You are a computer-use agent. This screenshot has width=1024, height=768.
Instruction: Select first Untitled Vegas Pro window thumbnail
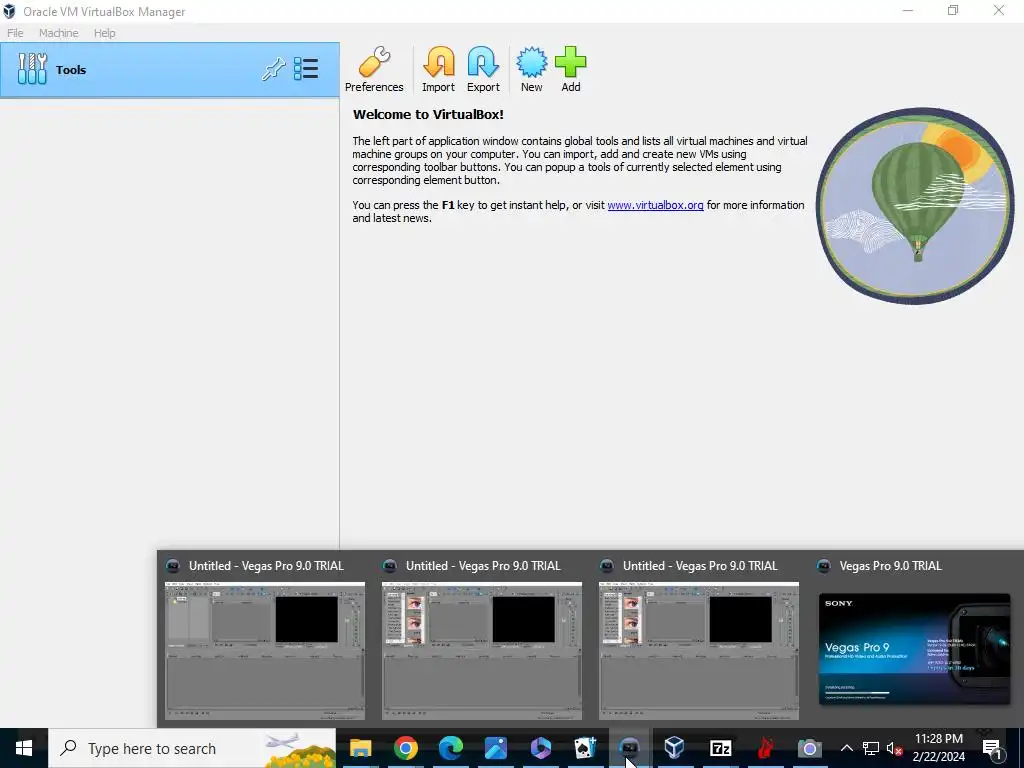click(265, 651)
